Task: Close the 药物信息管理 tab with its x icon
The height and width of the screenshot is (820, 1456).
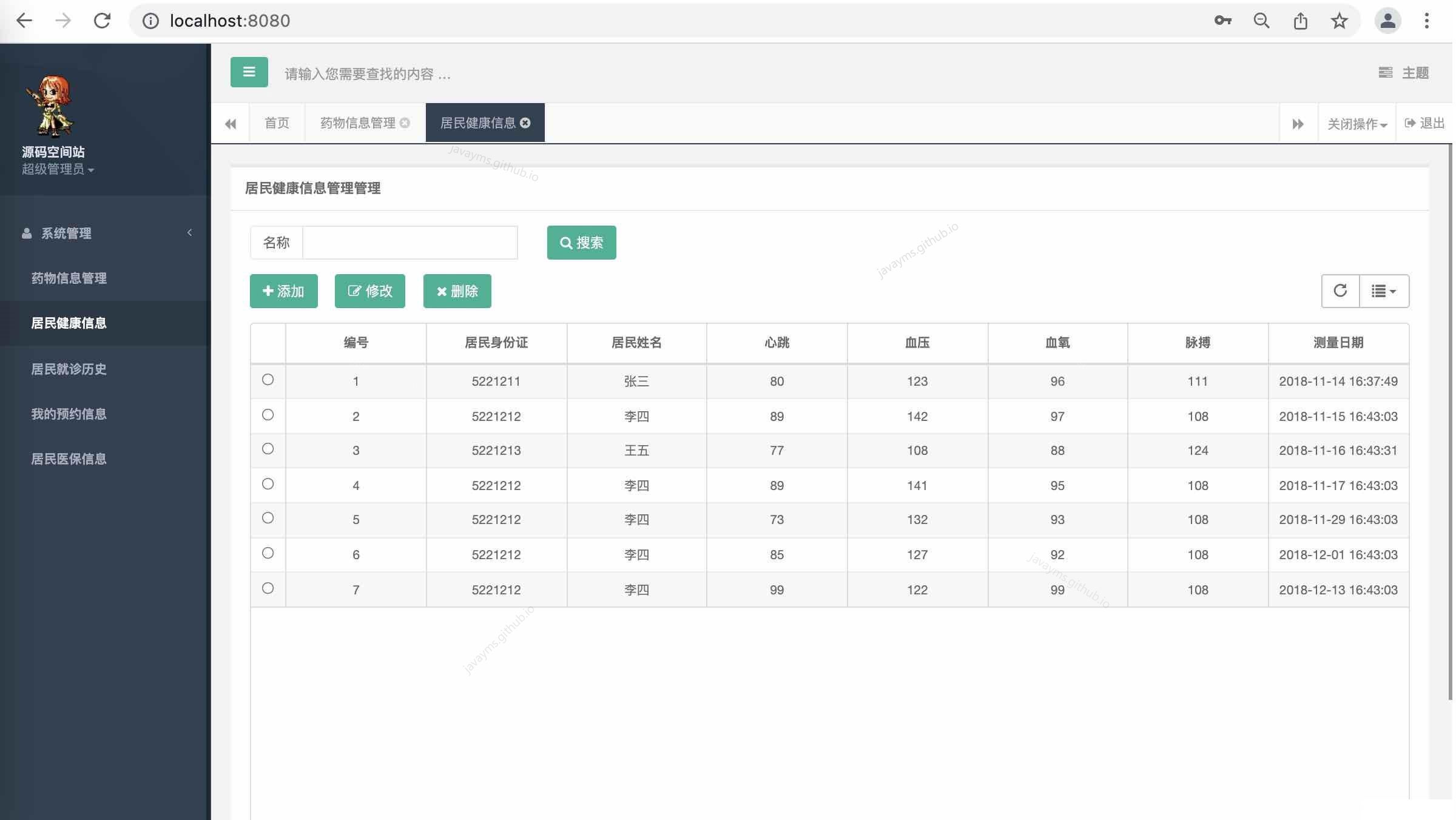Action: coord(405,123)
